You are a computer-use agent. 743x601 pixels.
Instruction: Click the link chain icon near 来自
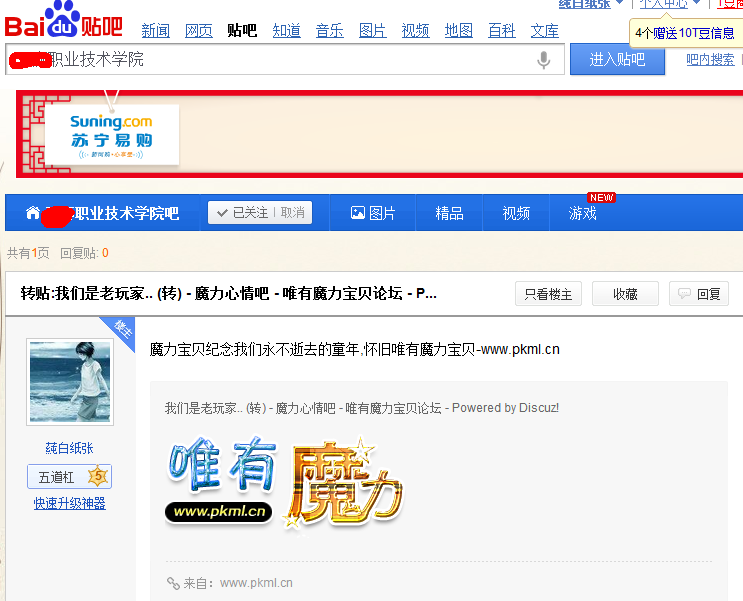point(173,583)
